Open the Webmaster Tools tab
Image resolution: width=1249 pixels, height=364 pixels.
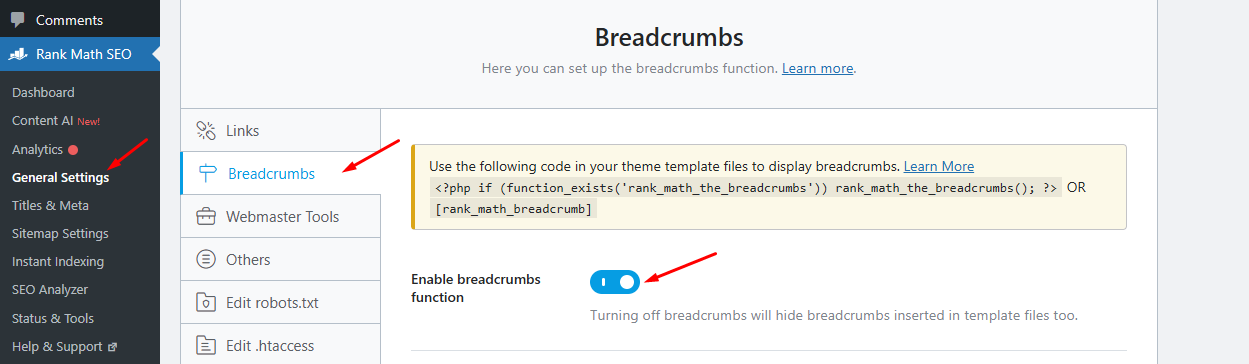point(281,216)
